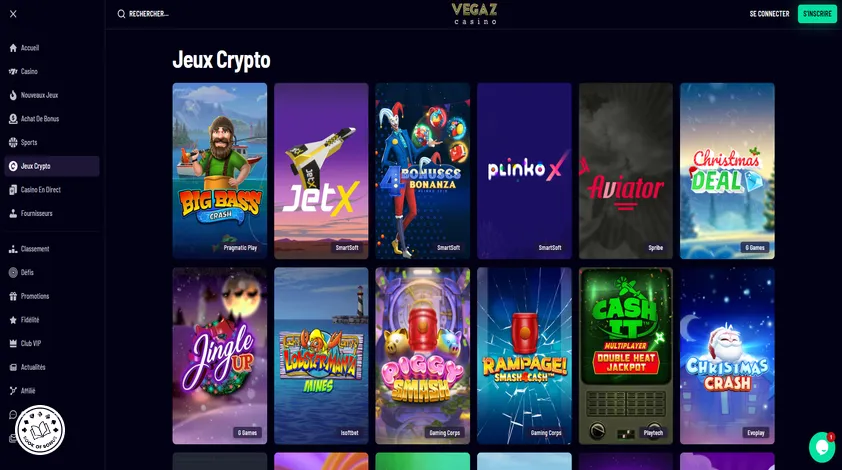The image size is (842, 470).
Task: Click the Vegaz Casino logo
Action: click(475, 13)
